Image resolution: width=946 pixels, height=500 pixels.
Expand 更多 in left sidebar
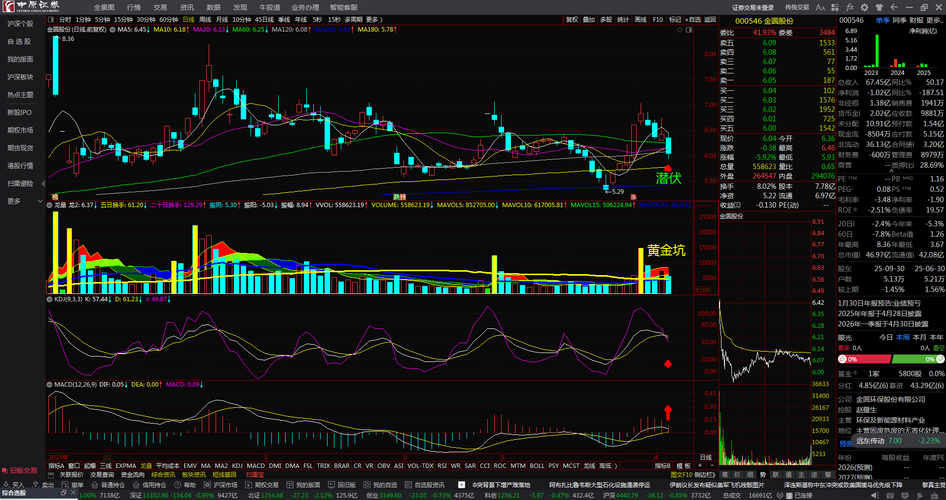[23, 201]
